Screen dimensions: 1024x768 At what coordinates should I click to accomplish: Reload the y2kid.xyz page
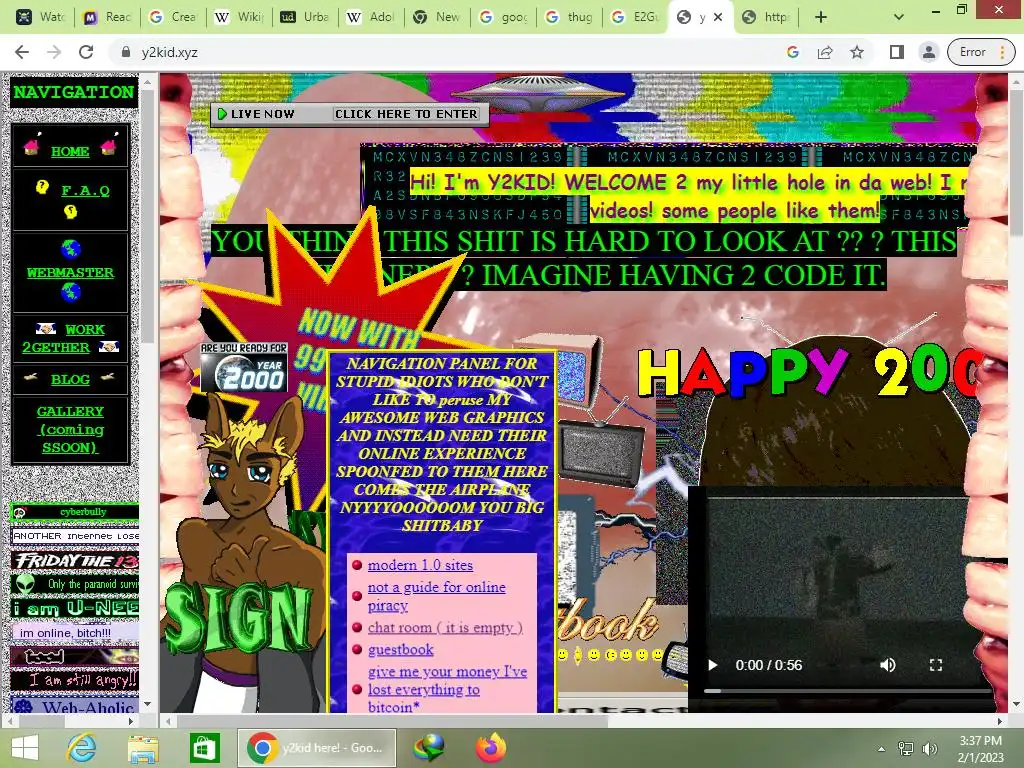[86, 52]
